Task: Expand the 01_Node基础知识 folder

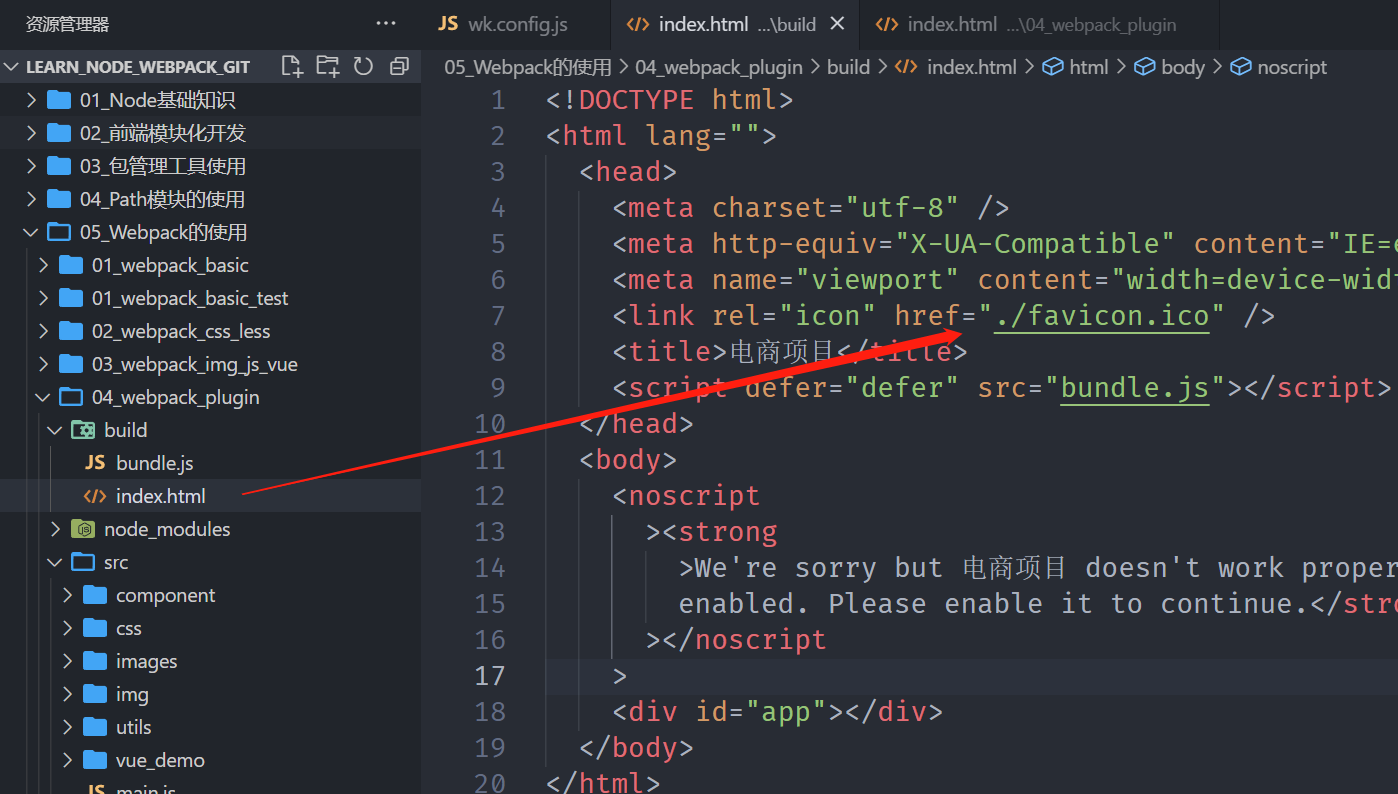Action: (x=157, y=100)
